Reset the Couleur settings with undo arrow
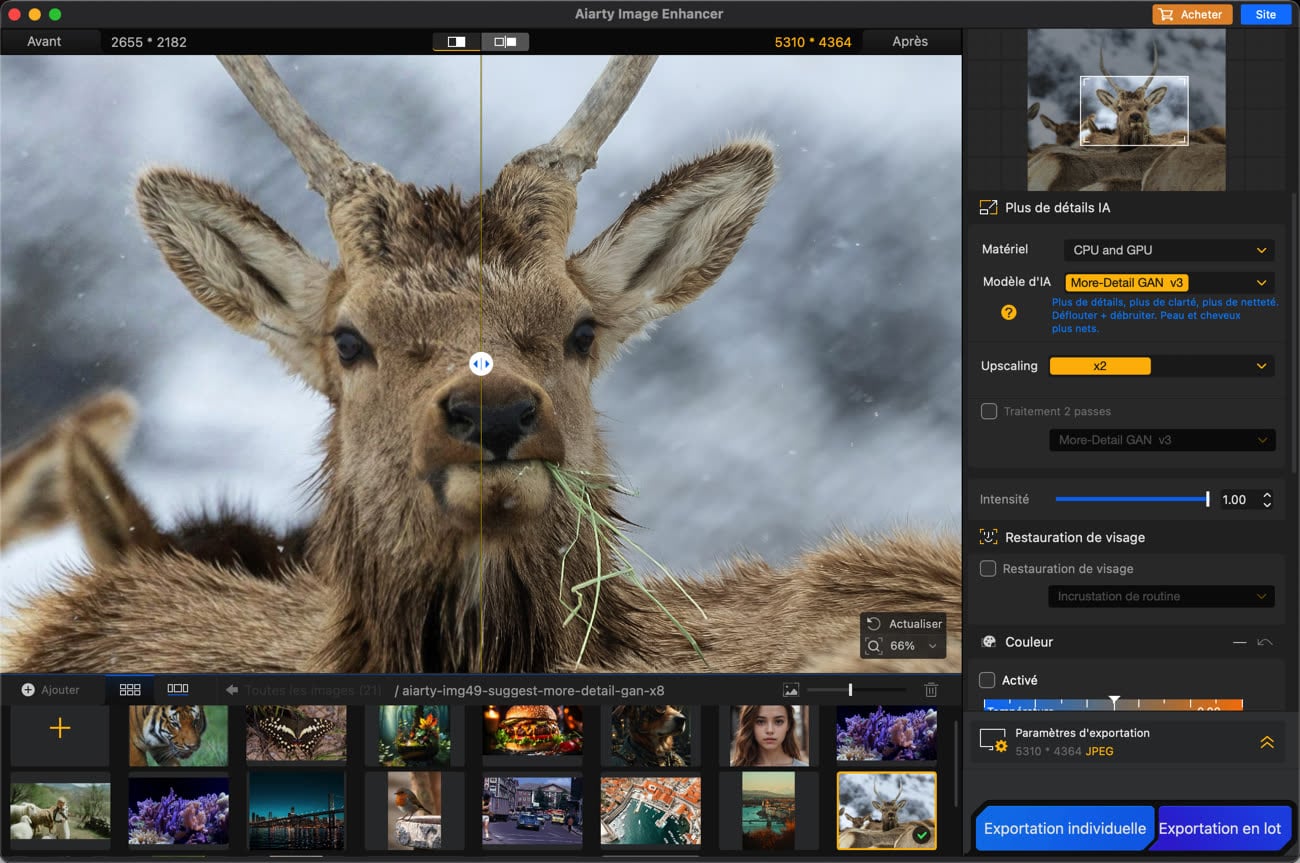Screen dimensions: 1300x863 point(1265,642)
